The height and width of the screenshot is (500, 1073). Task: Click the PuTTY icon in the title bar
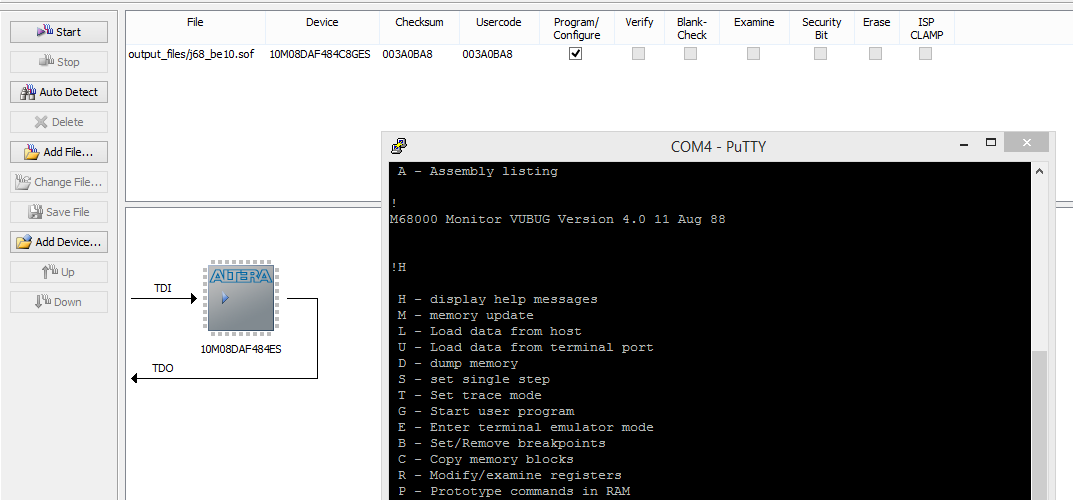tap(399, 146)
